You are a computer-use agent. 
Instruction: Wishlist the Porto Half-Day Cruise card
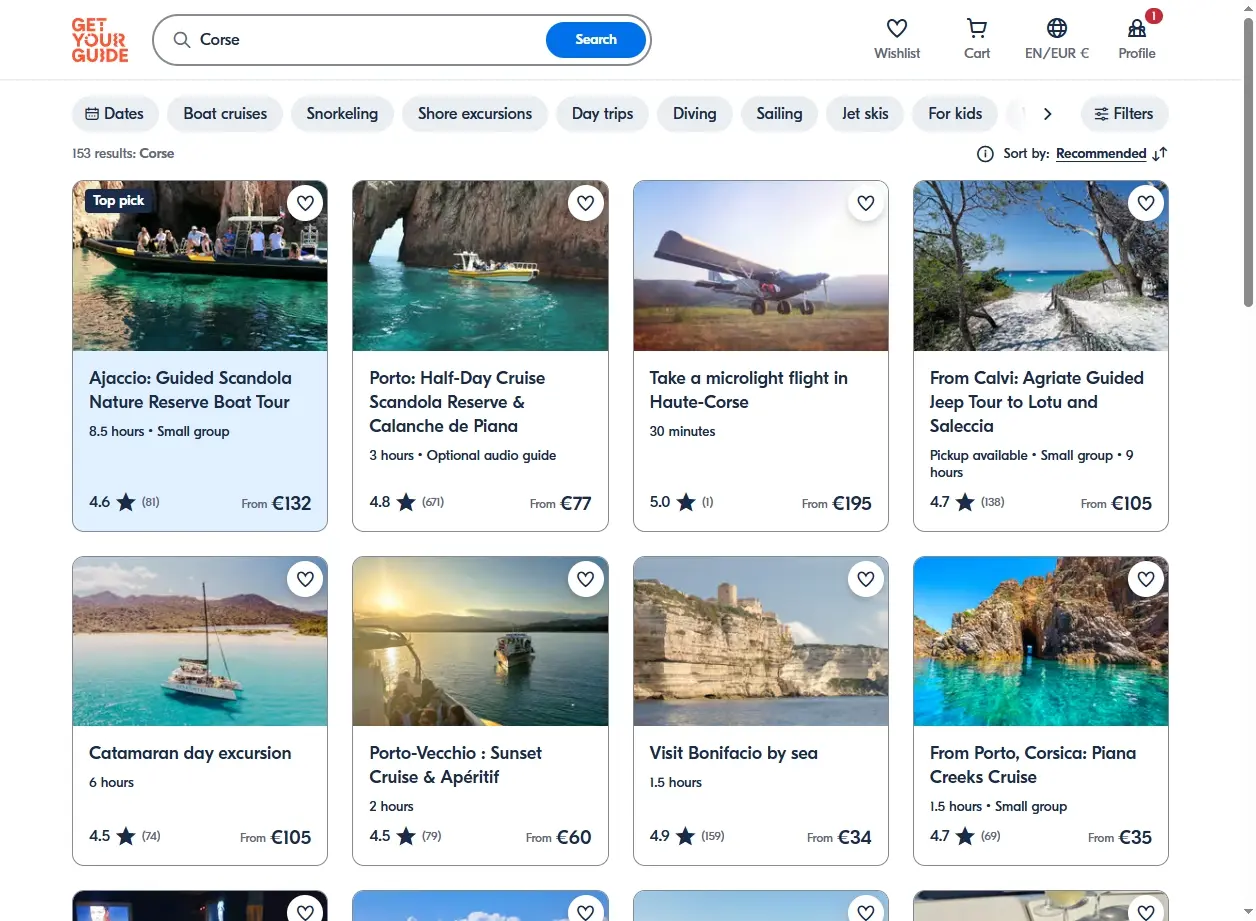pyautogui.click(x=586, y=203)
